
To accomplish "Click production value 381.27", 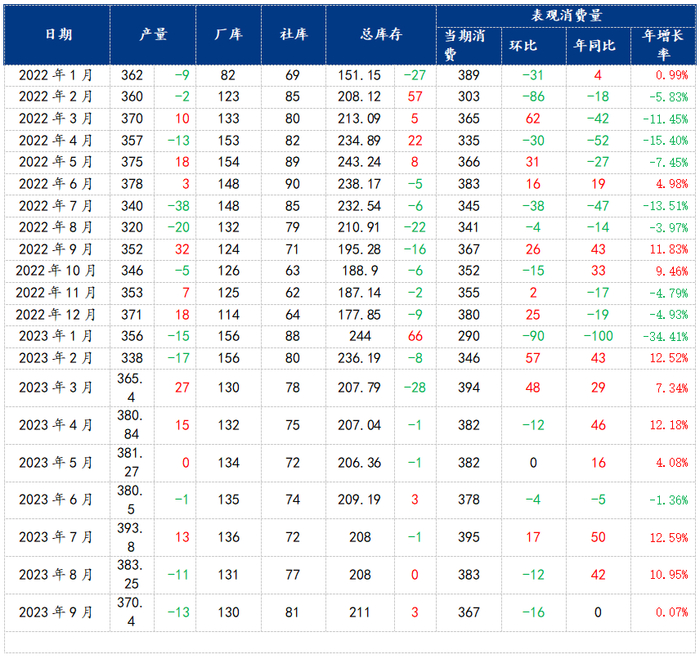I will [x=130, y=462].
